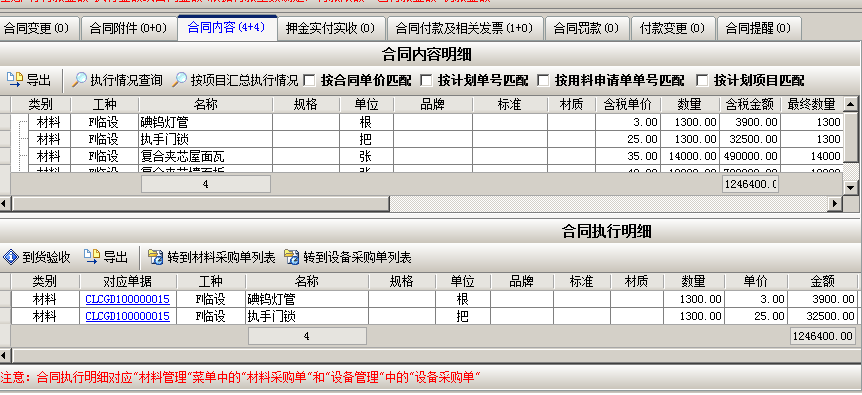This screenshot has width=862, height=395.
Task: Click 转到设备采购单列表 button label
Action: [x=357, y=257]
